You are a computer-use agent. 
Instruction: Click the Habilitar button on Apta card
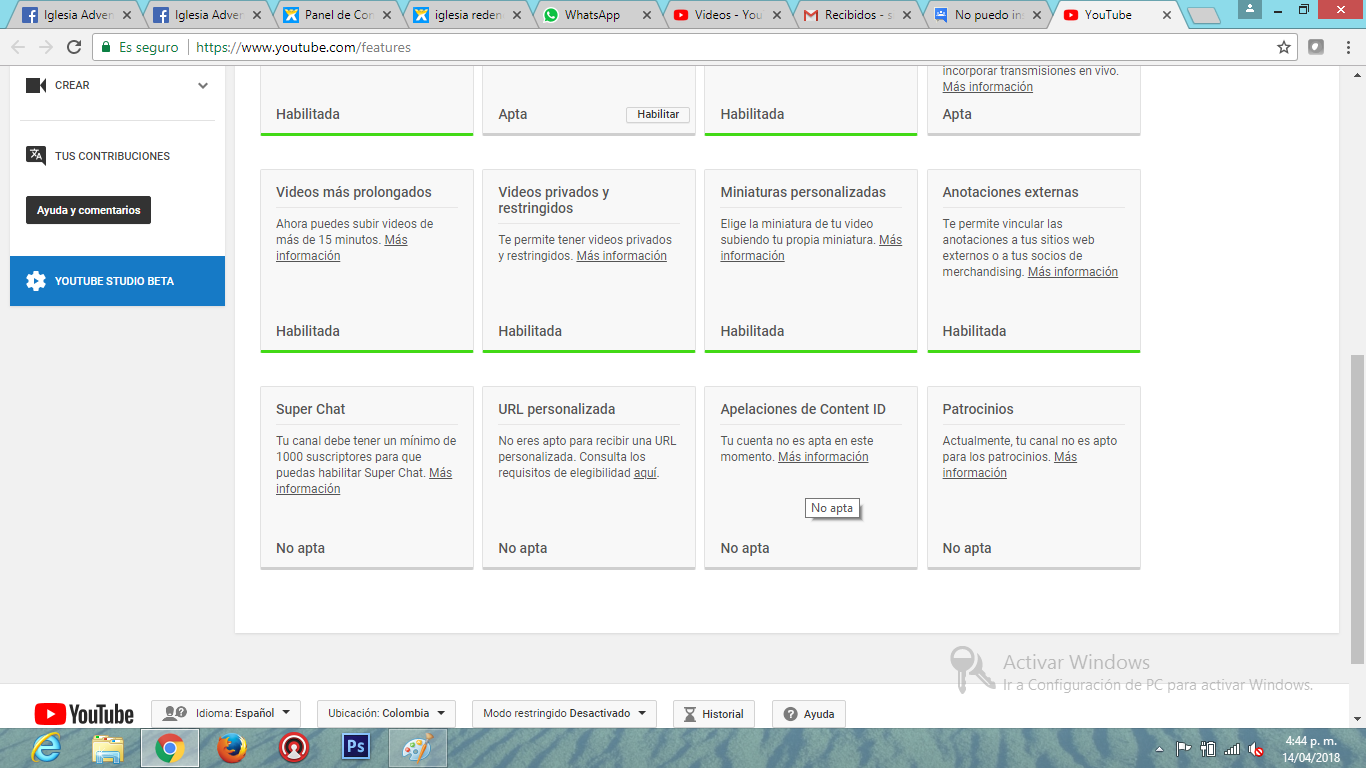click(658, 114)
